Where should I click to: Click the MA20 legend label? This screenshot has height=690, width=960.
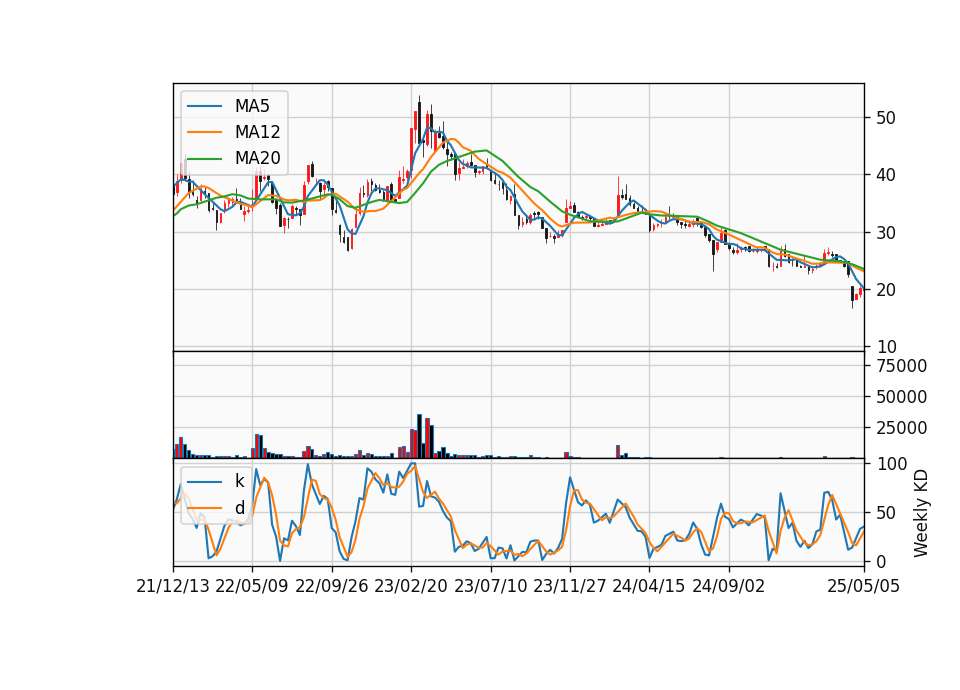pos(257,158)
